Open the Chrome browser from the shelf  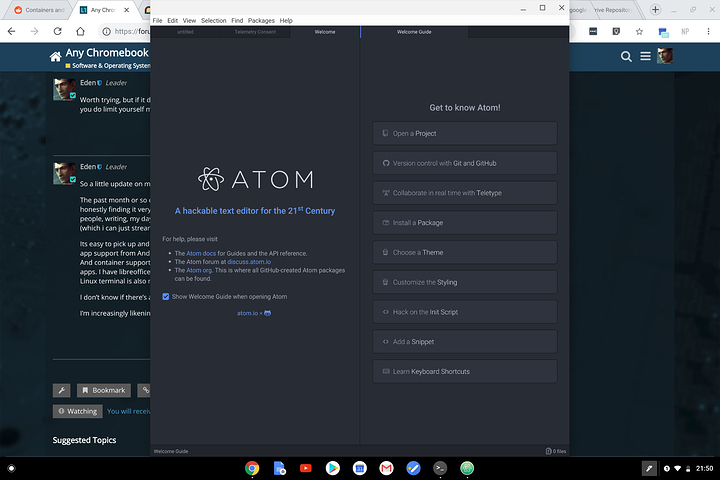coord(252,467)
